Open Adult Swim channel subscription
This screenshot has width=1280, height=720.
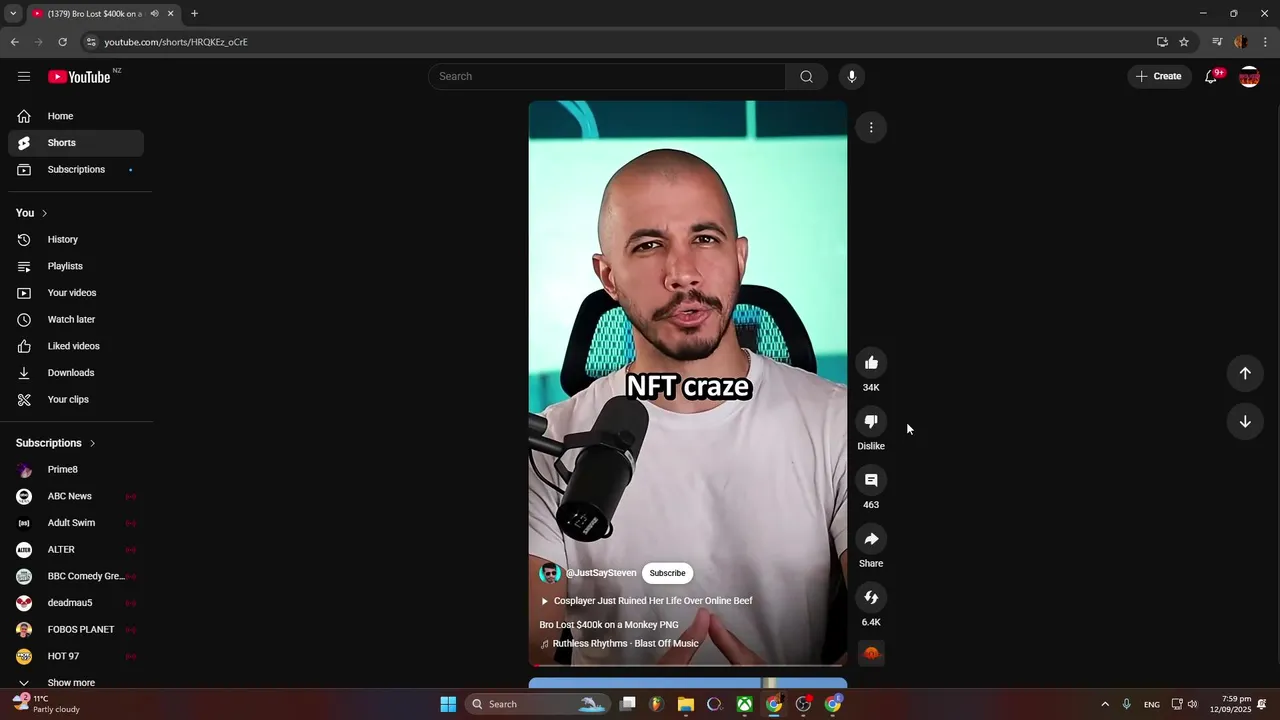pyautogui.click(x=76, y=523)
